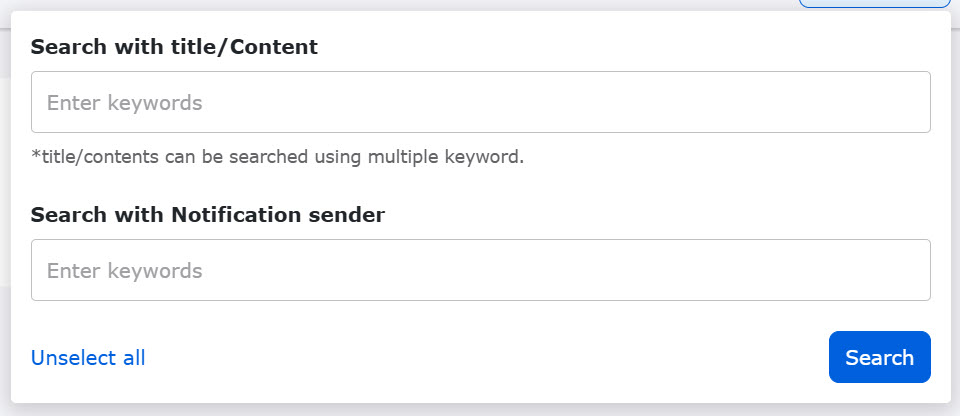The height and width of the screenshot is (416, 960).
Task: Place cursor in the first search box
Action: 400,102
